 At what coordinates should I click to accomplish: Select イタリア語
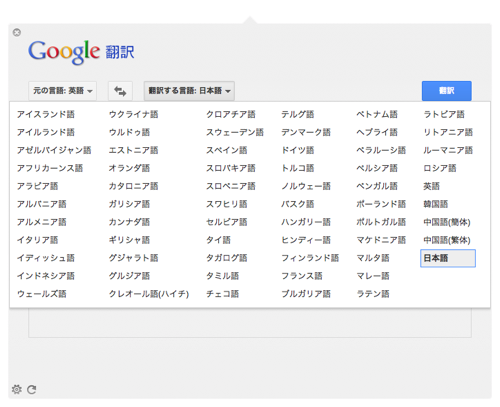pos(38,240)
